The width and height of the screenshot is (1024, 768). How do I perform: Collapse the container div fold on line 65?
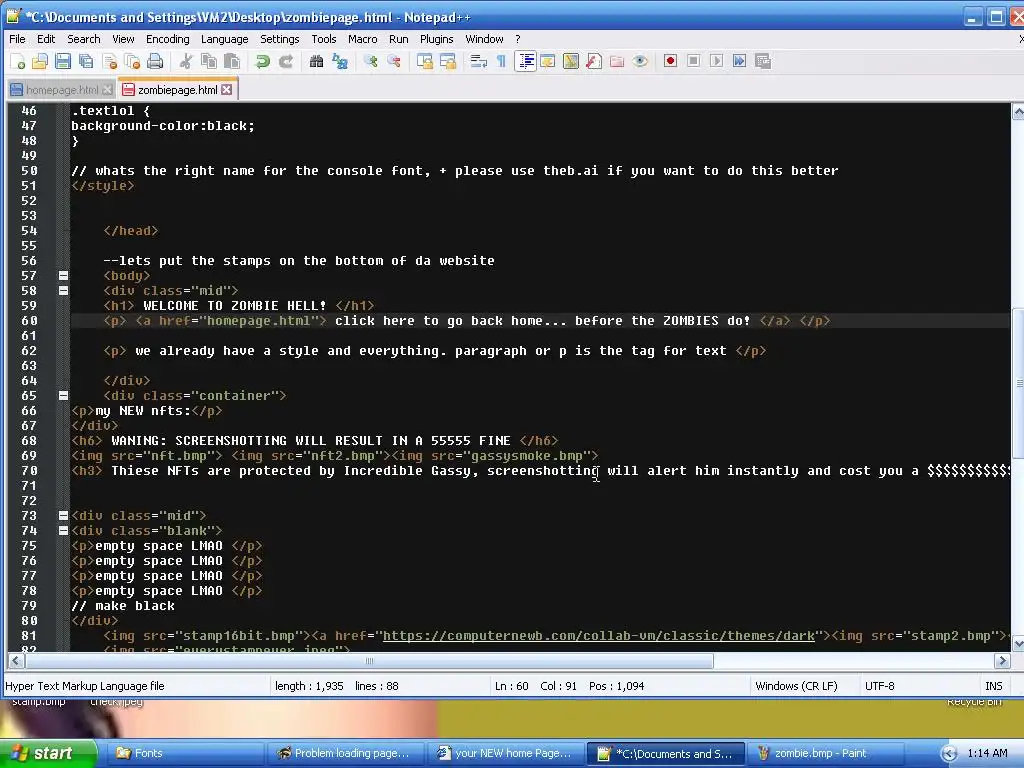click(x=63, y=396)
